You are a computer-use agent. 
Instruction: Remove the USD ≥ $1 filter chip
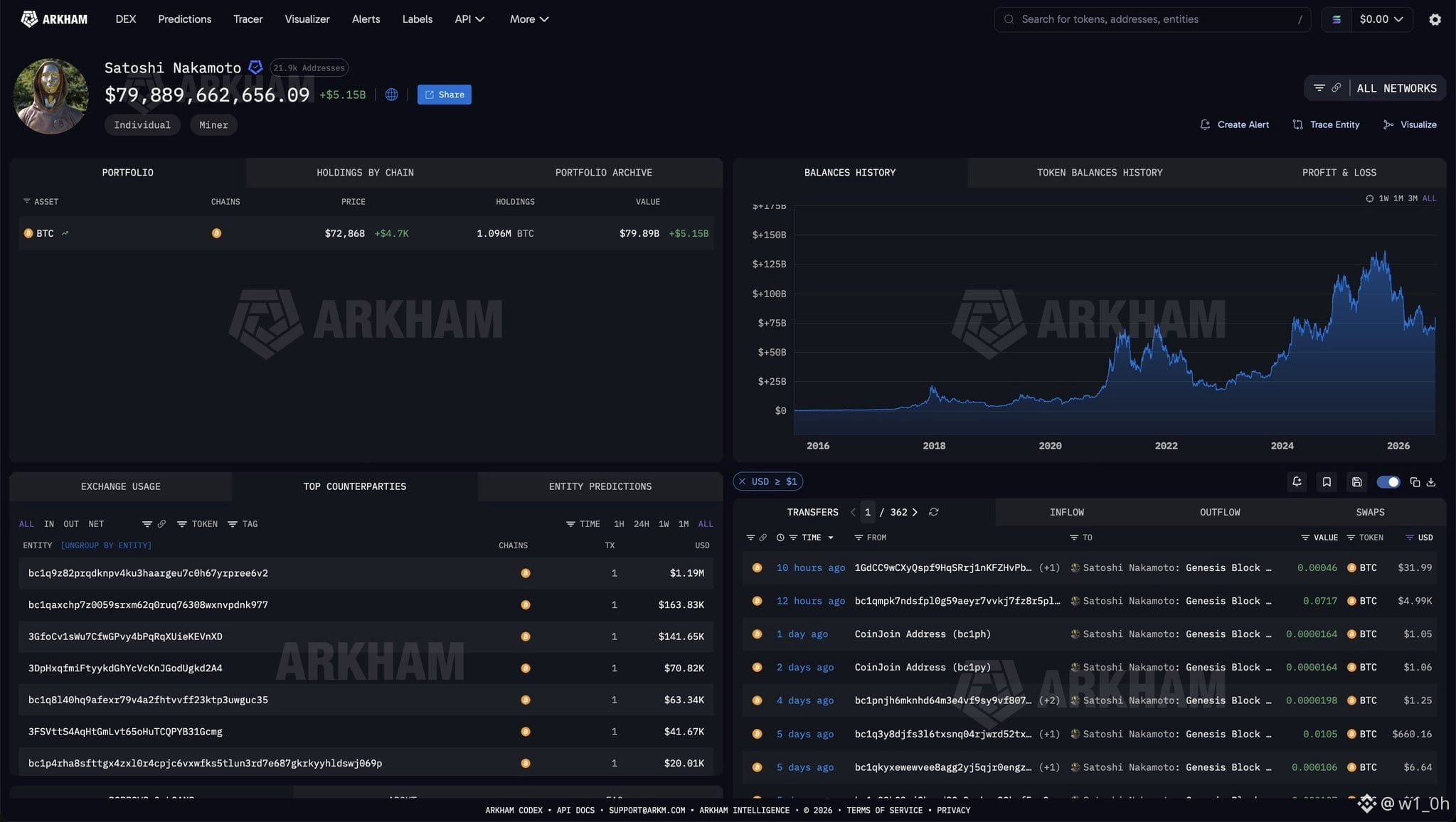742,481
